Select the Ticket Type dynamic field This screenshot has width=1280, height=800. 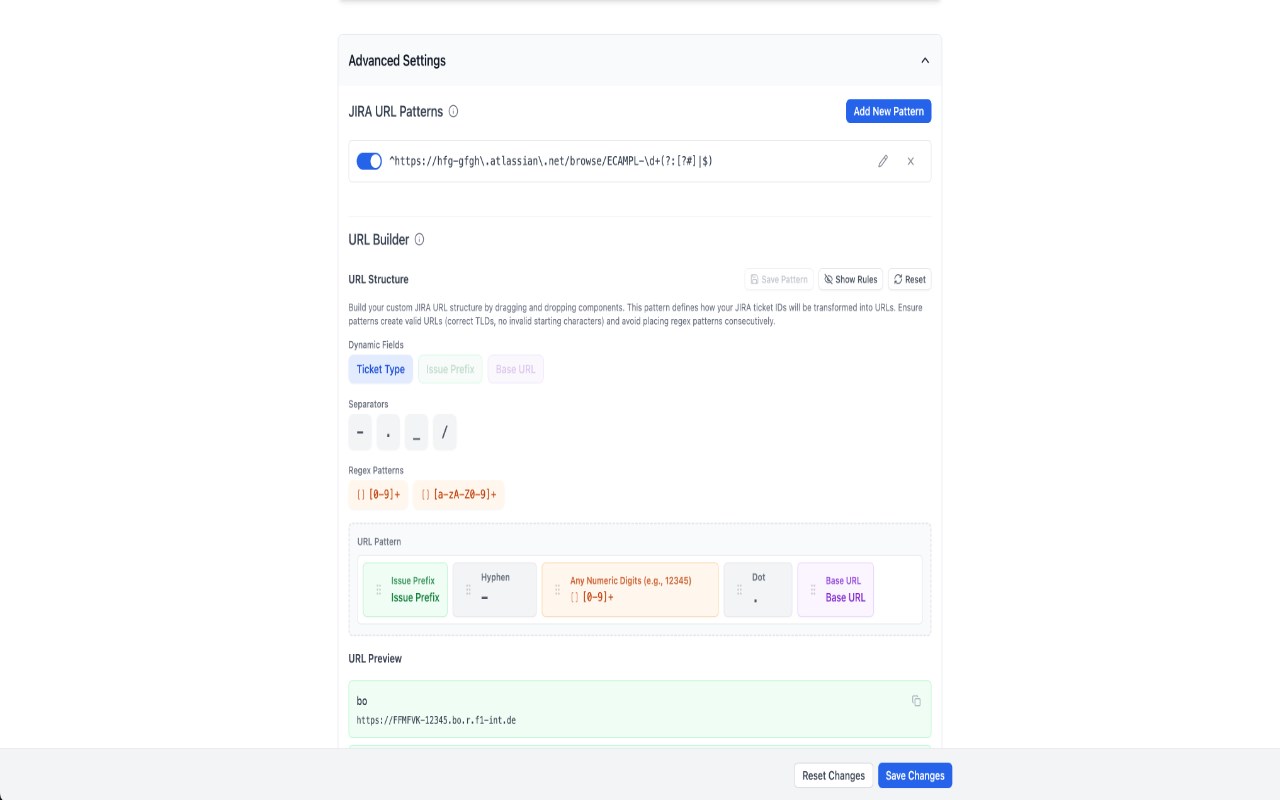pyautogui.click(x=380, y=369)
